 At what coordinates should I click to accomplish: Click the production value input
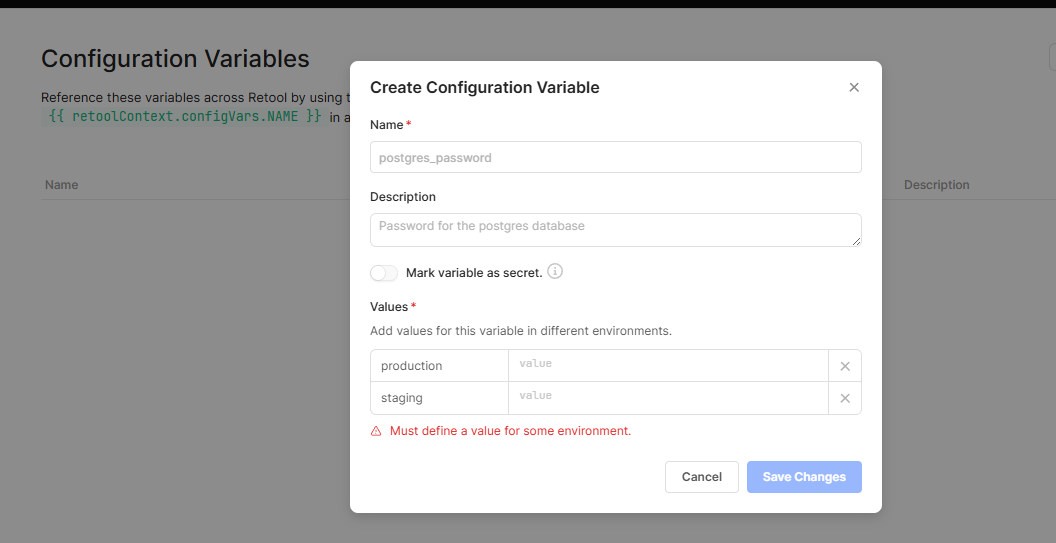pyautogui.click(x=668, y=366)
